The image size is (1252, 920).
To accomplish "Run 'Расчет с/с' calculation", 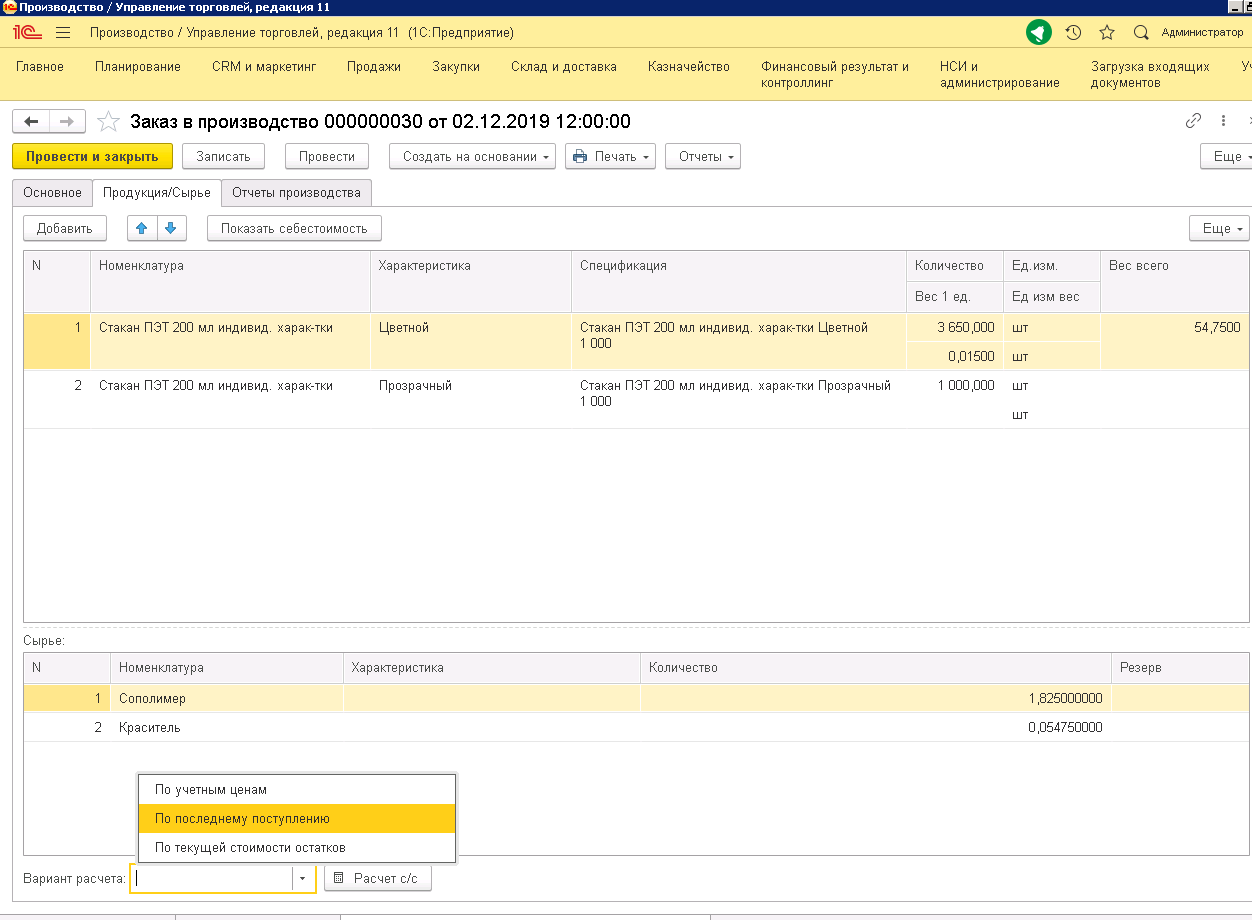I will (378, 878).
